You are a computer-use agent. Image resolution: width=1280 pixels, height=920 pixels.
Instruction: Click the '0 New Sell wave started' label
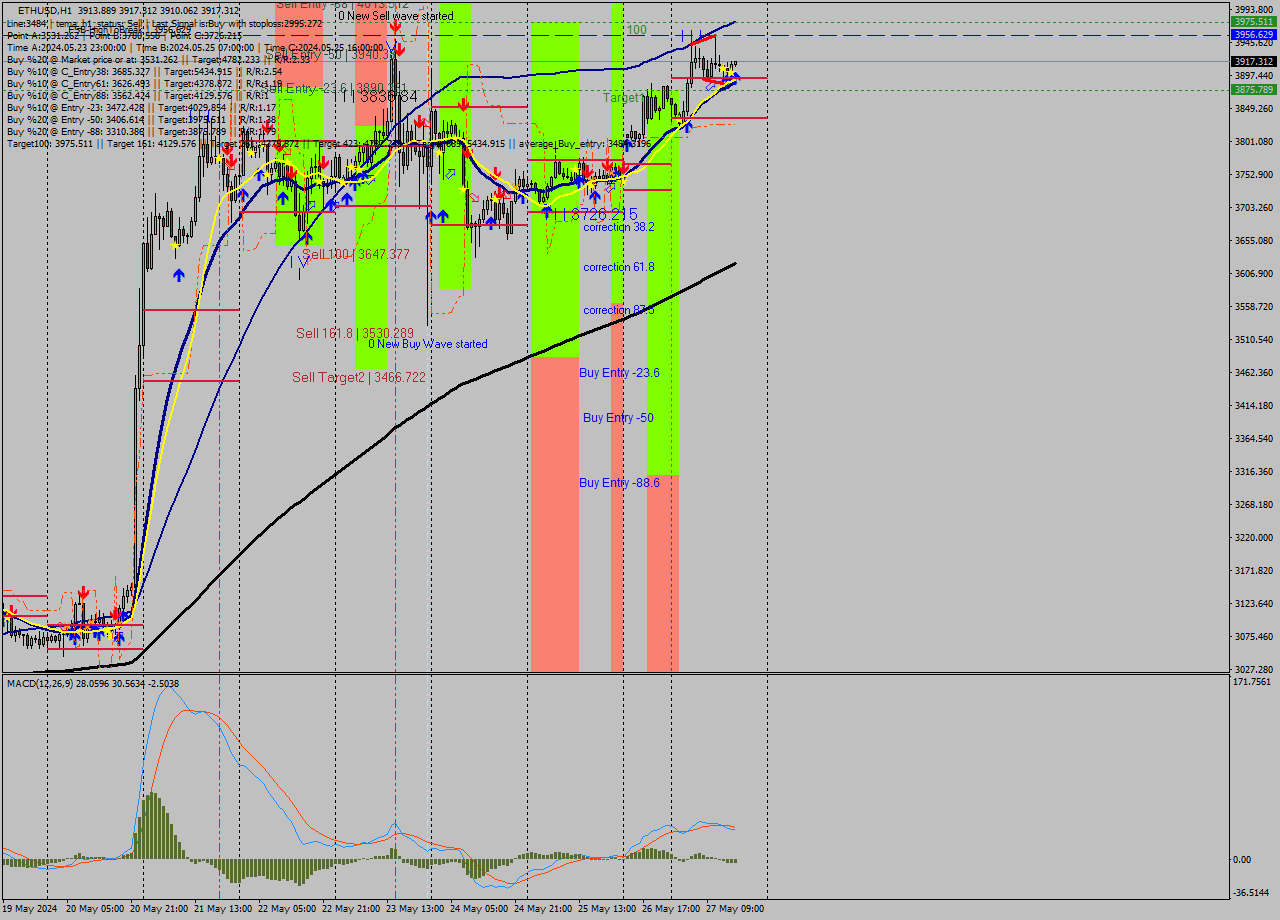[395, 16]
